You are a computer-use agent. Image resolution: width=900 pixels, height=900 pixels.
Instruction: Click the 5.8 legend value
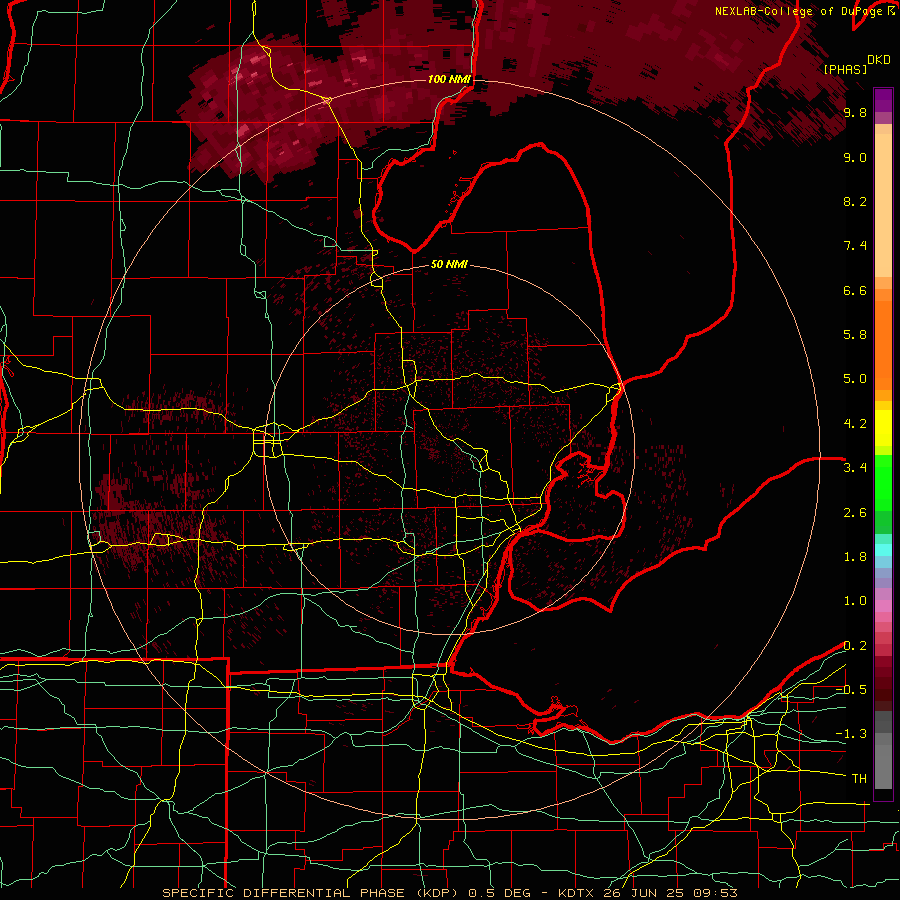point(855,335)
